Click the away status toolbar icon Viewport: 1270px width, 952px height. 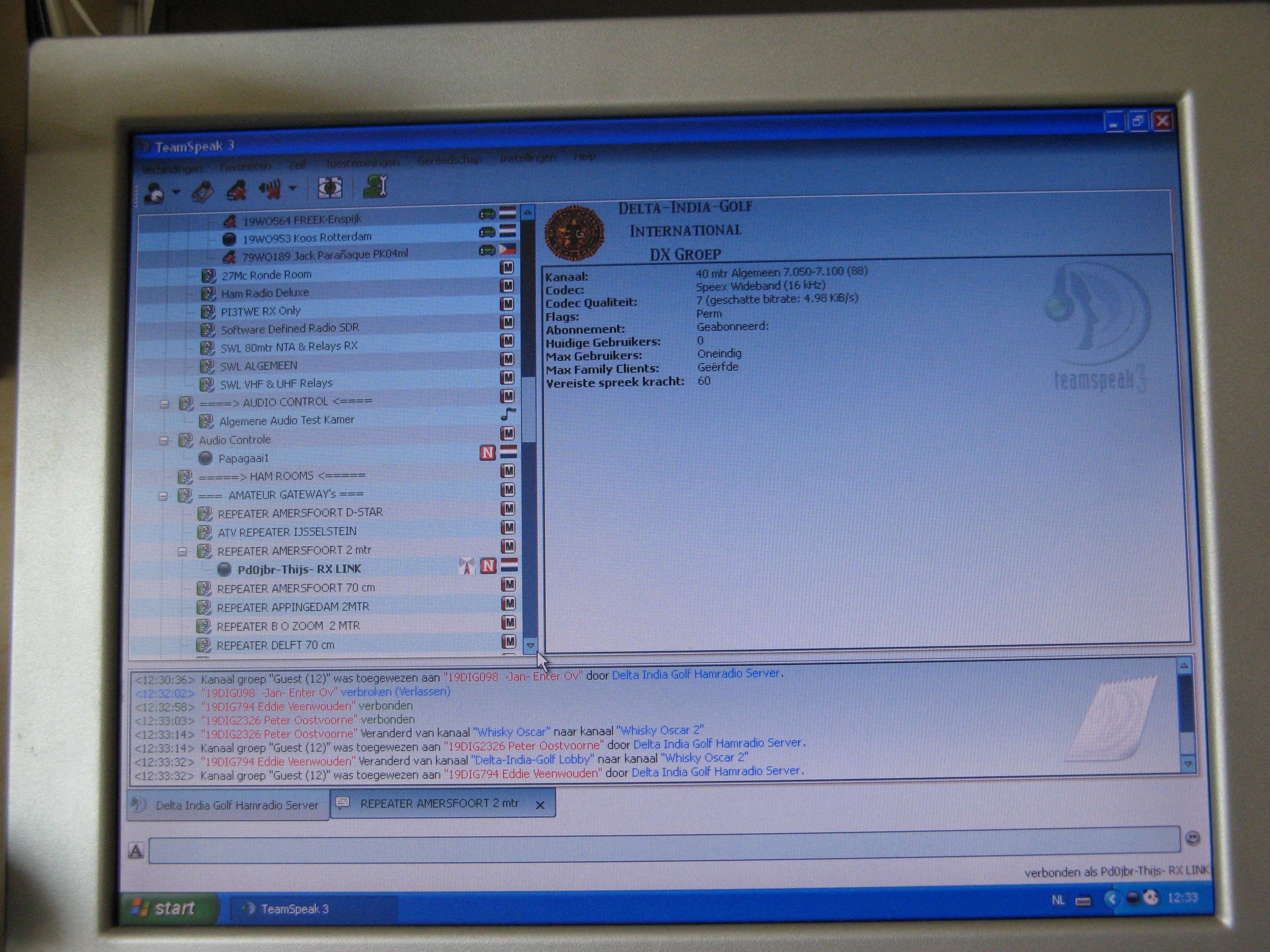coord(155,193)
